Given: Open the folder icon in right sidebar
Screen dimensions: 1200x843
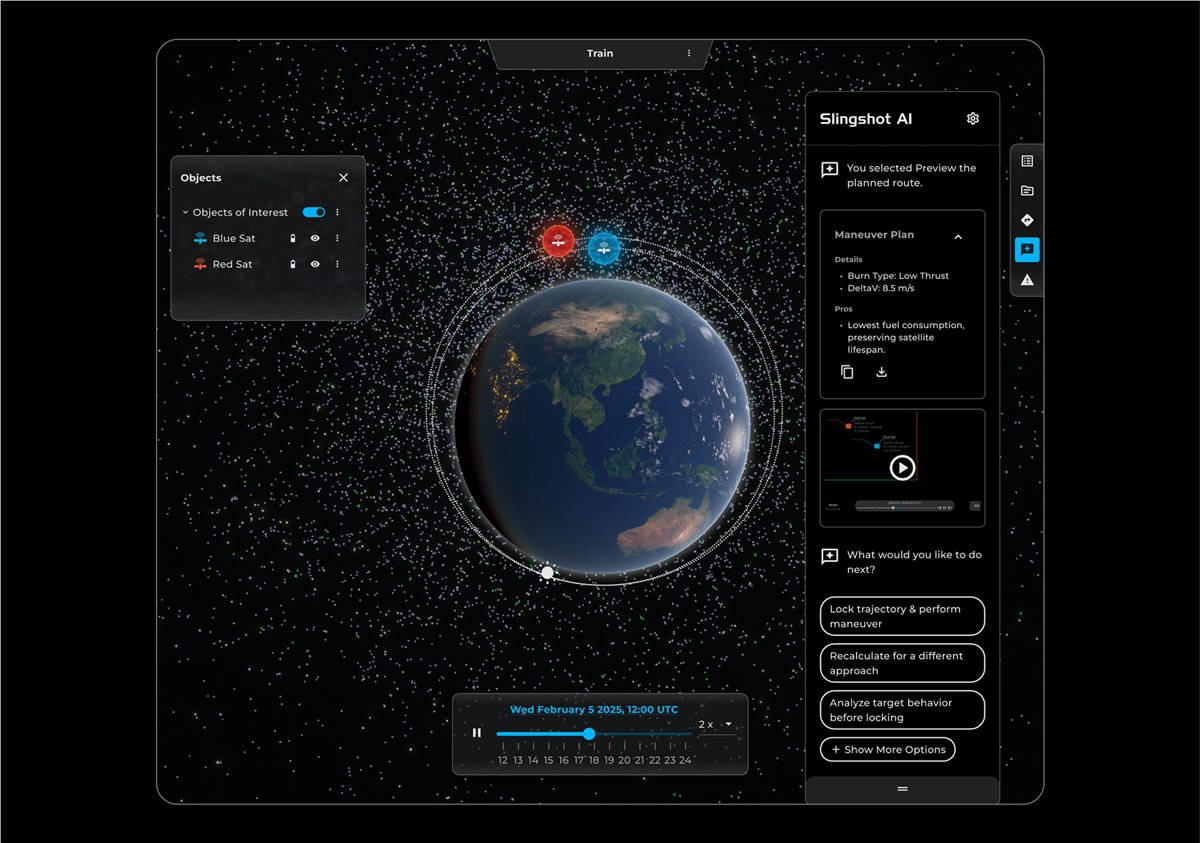Looking at the screenshot, I should [1027, 191].
